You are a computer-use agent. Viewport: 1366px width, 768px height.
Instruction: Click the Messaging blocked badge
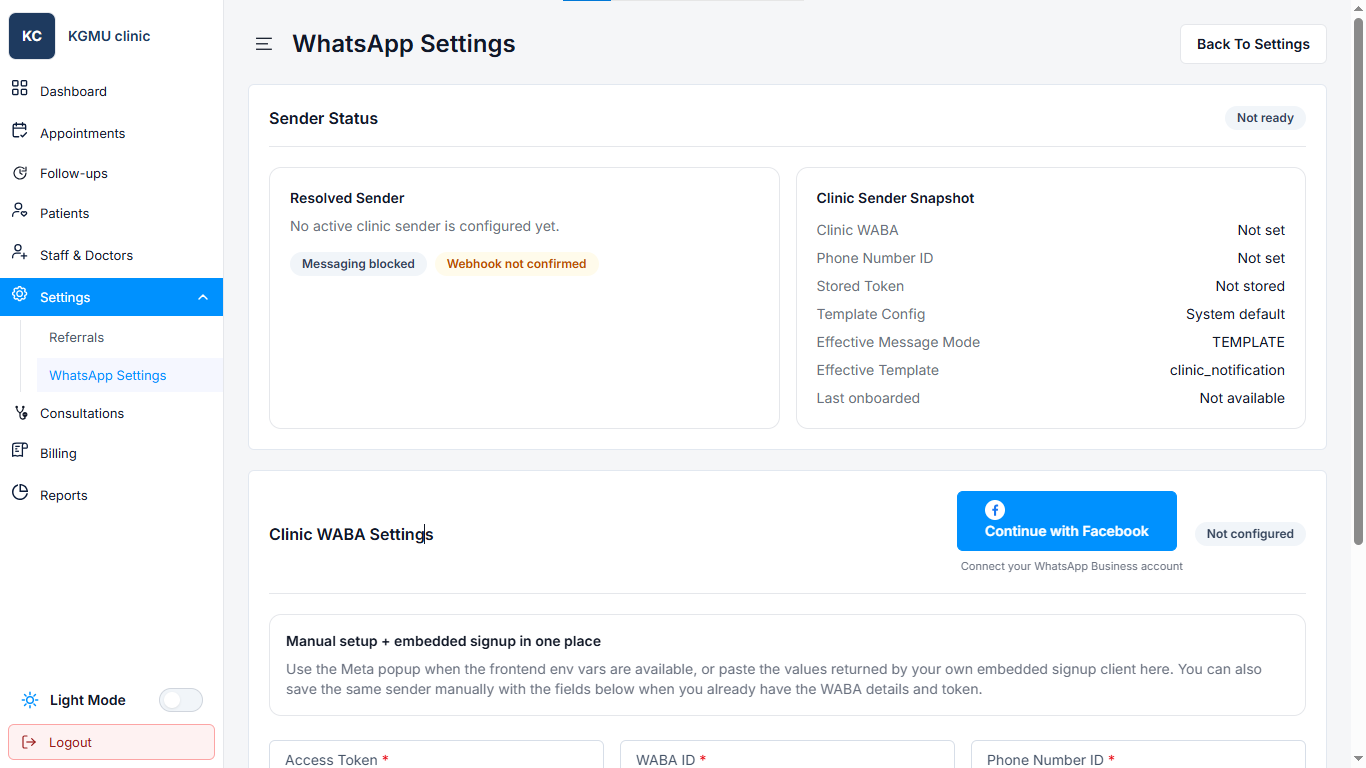[358, 264]
